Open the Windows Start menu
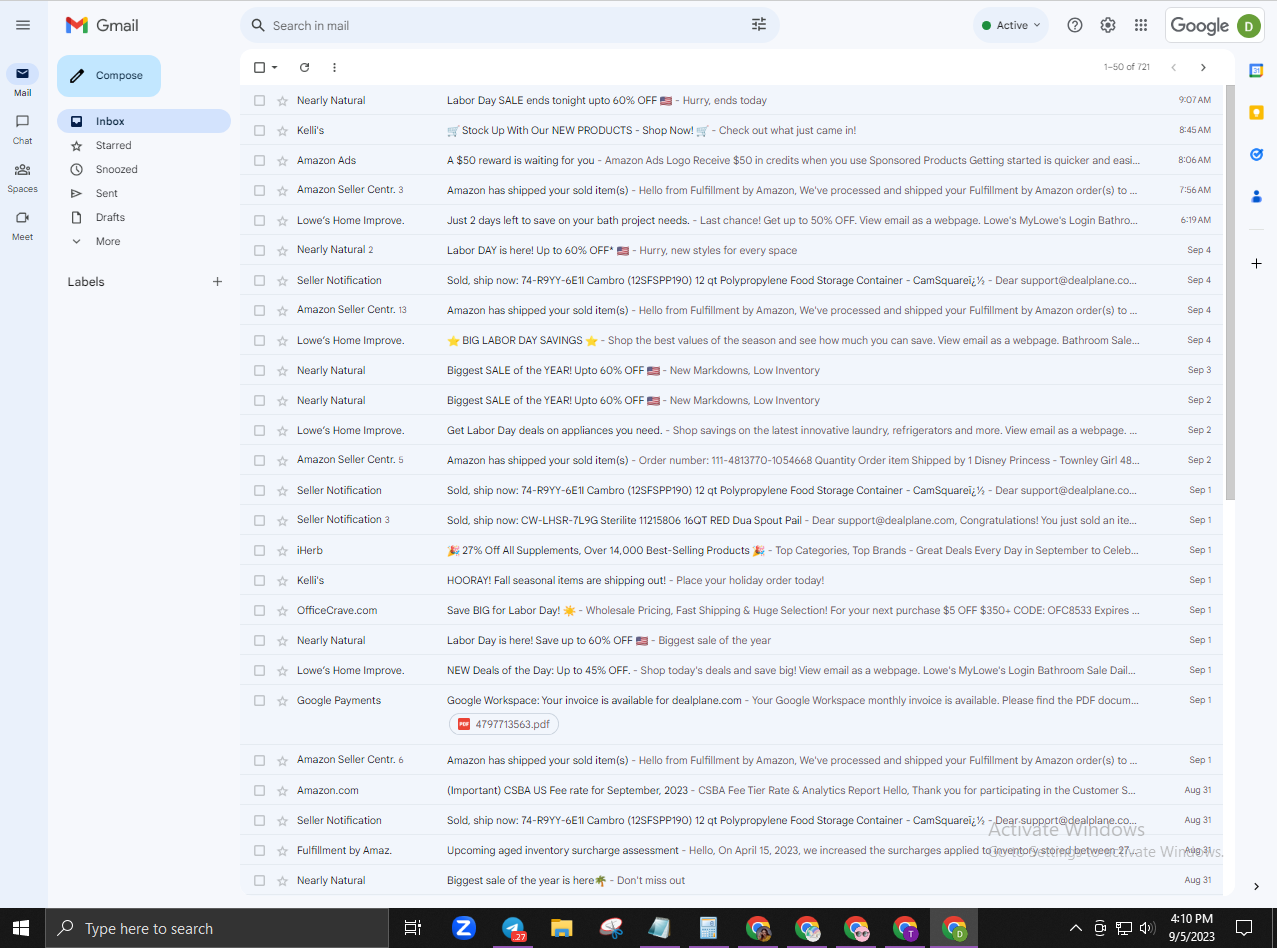Screen dimensions: 1277x948 (x=22, y=928)
